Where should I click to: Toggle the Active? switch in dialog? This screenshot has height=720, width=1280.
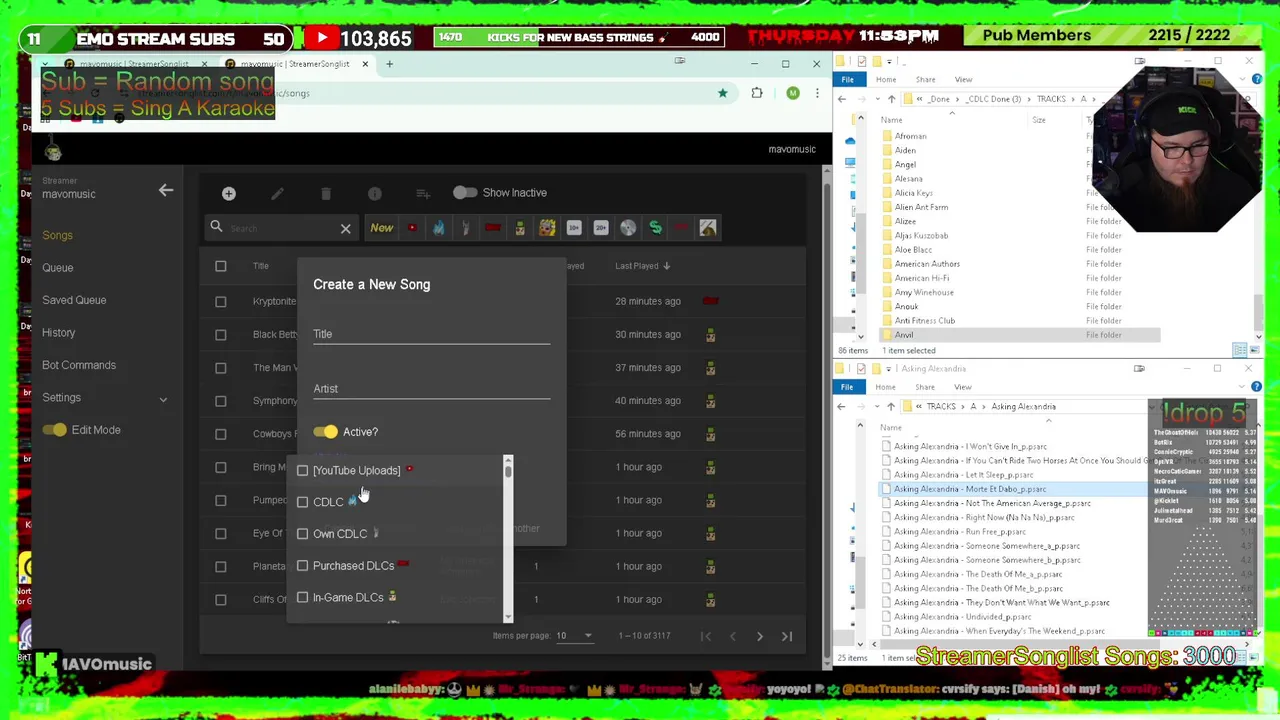tap(325, 432)
